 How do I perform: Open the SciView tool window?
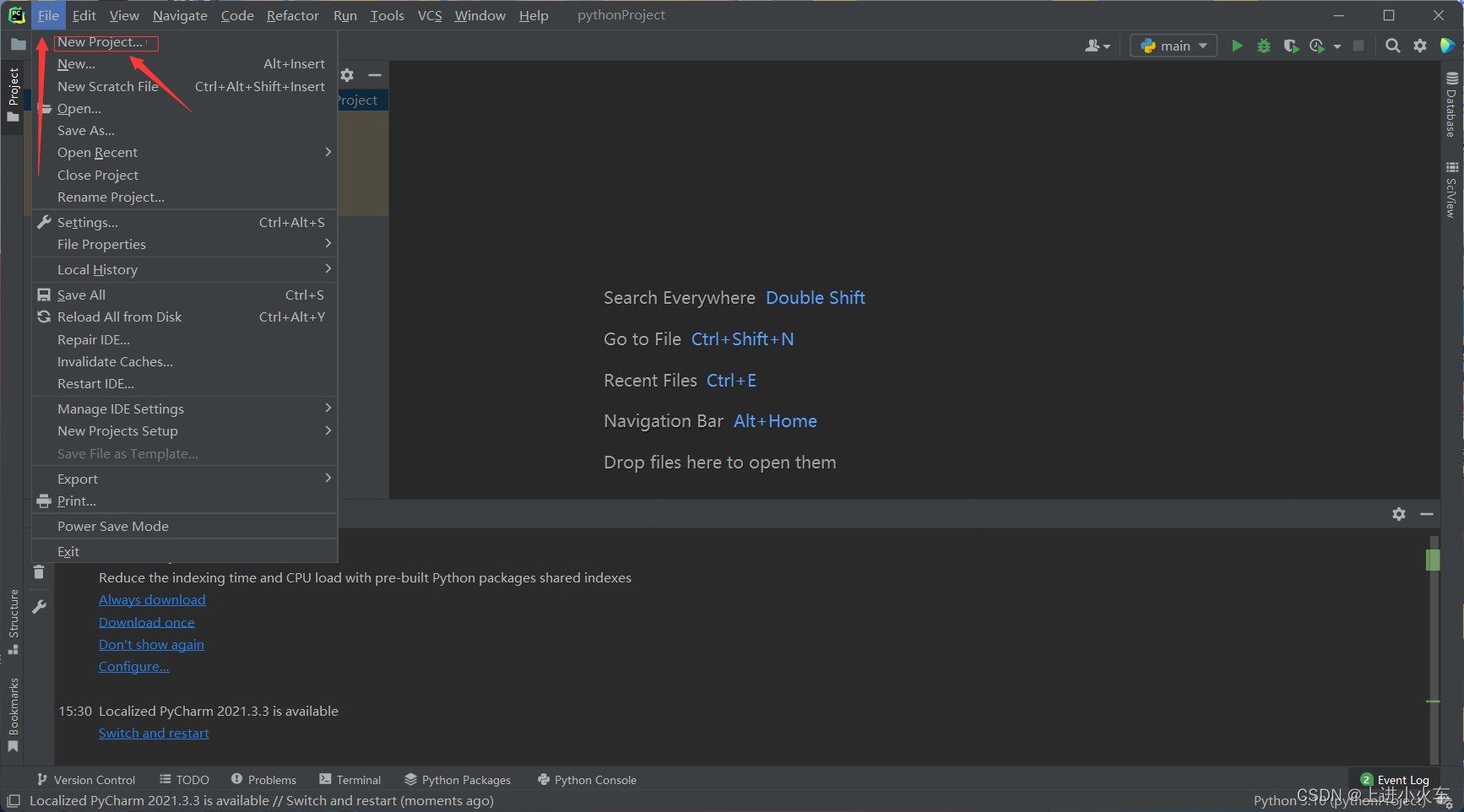point(1451,190)
